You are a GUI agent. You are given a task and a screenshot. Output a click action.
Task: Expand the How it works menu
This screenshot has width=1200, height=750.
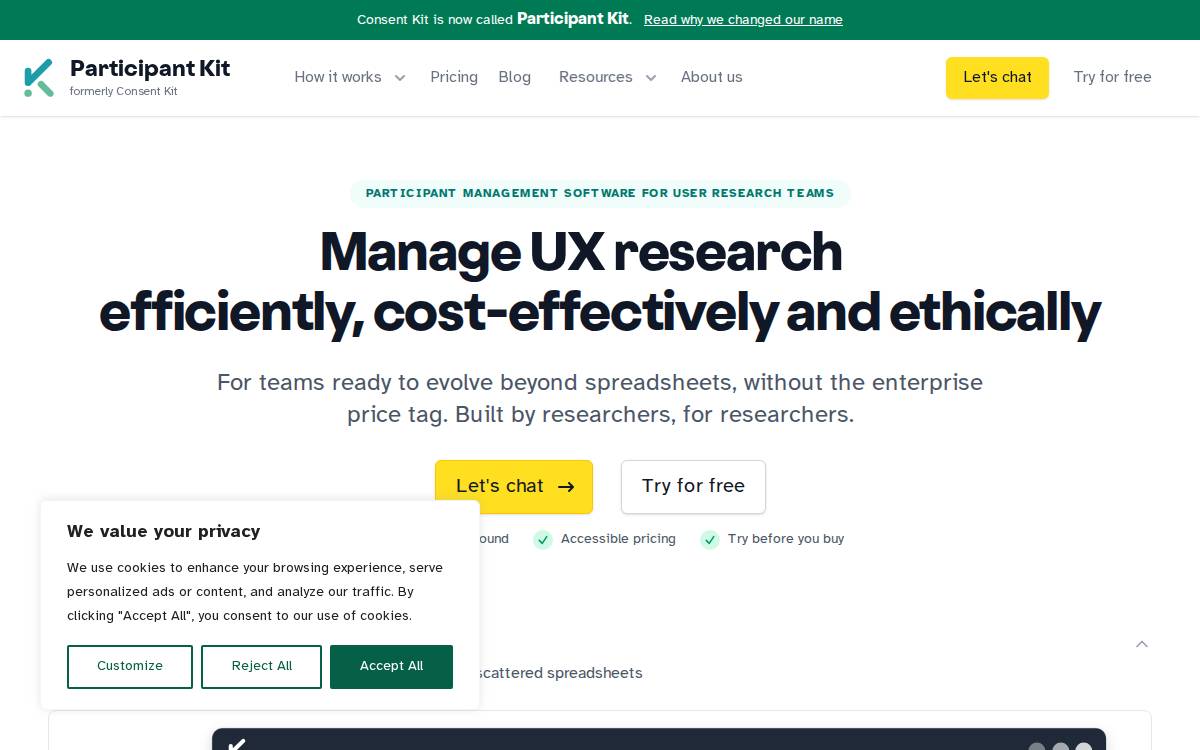point(338,77)
